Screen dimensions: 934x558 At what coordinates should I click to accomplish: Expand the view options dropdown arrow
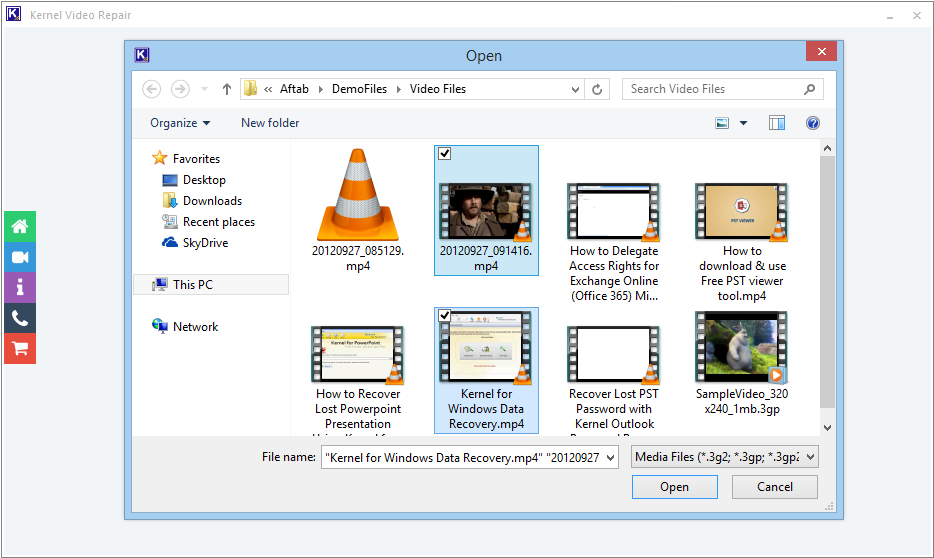coord(743,123)
